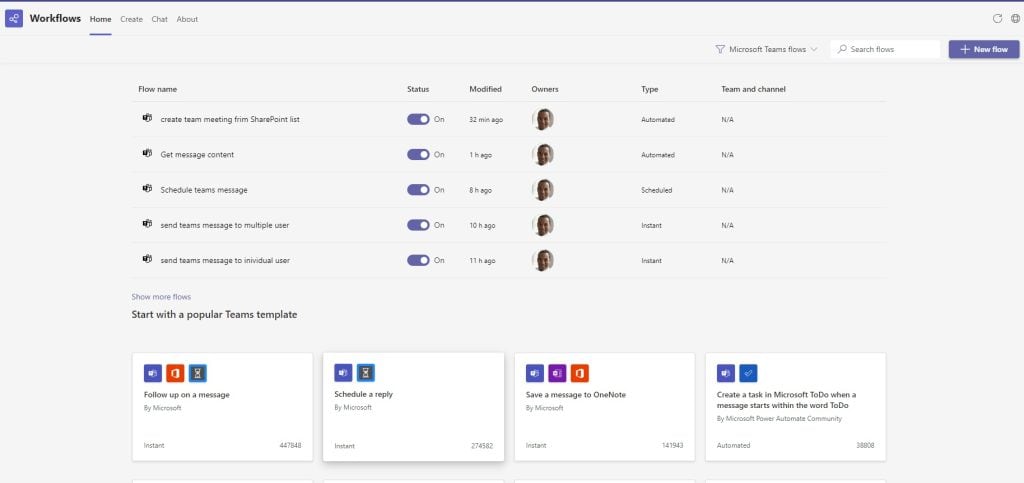Open the Schedule teams message flow
This screenshot has height=483, width=1024.
click(x=204, y=190)
